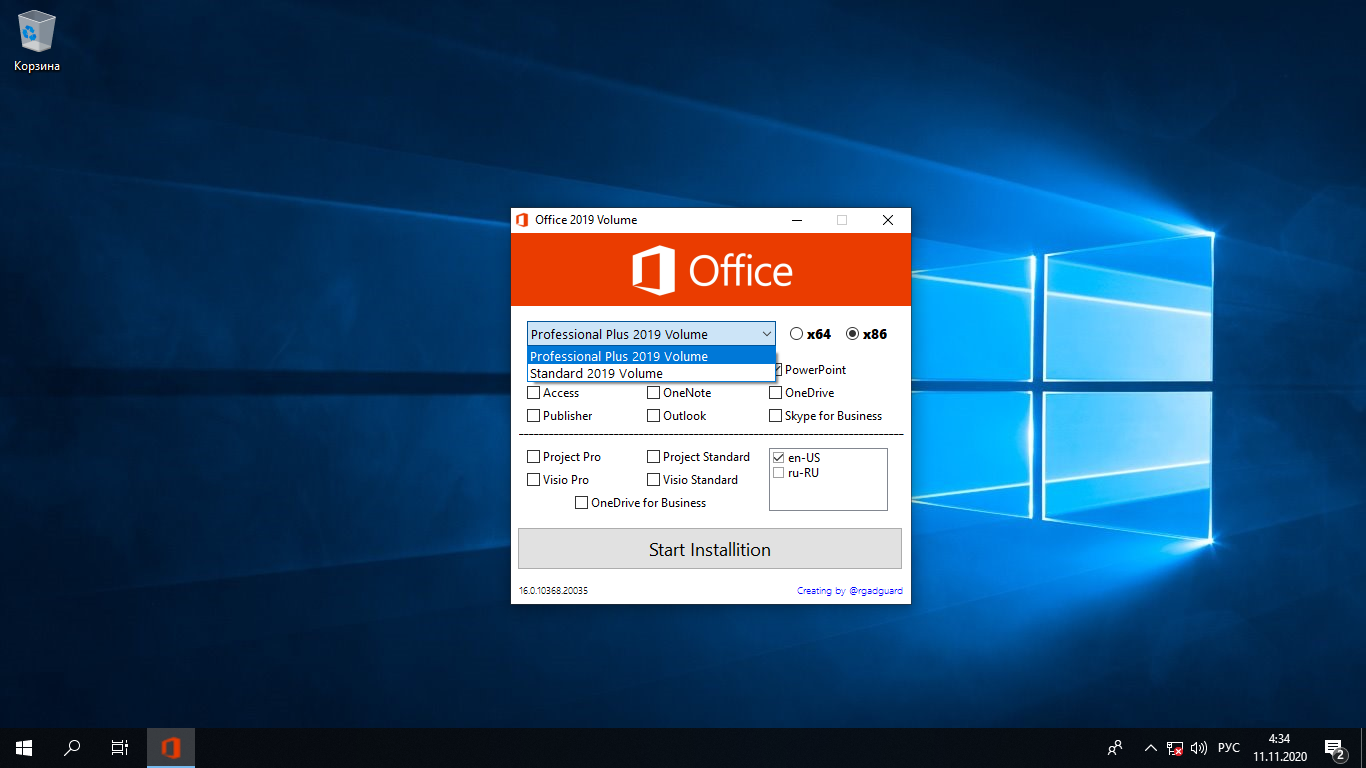Enable the OneNote checkbox
1366x768 pixels.
click(x=653, y=393)
